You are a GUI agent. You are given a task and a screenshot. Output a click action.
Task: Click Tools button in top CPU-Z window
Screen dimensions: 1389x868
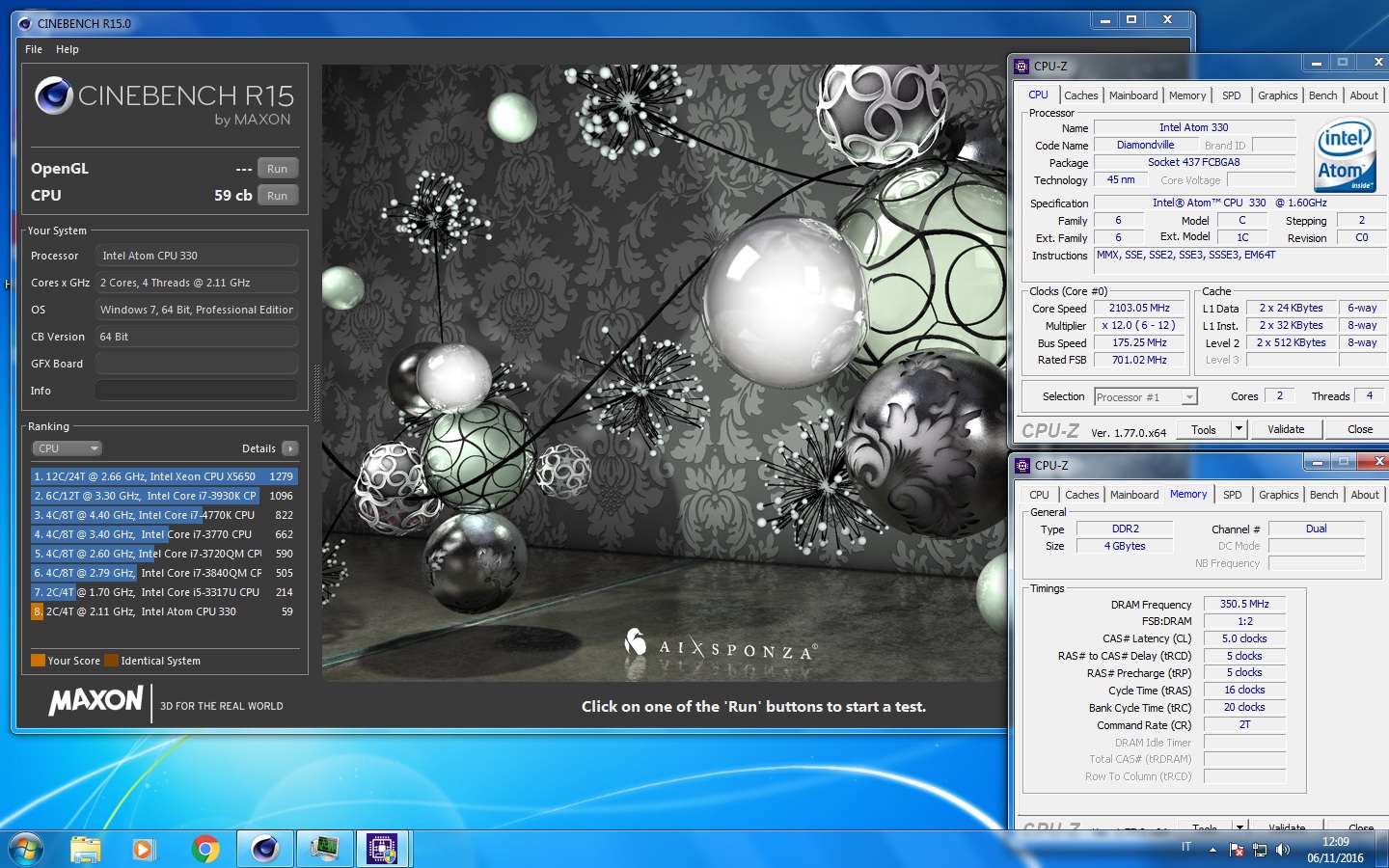(1204, 430)
